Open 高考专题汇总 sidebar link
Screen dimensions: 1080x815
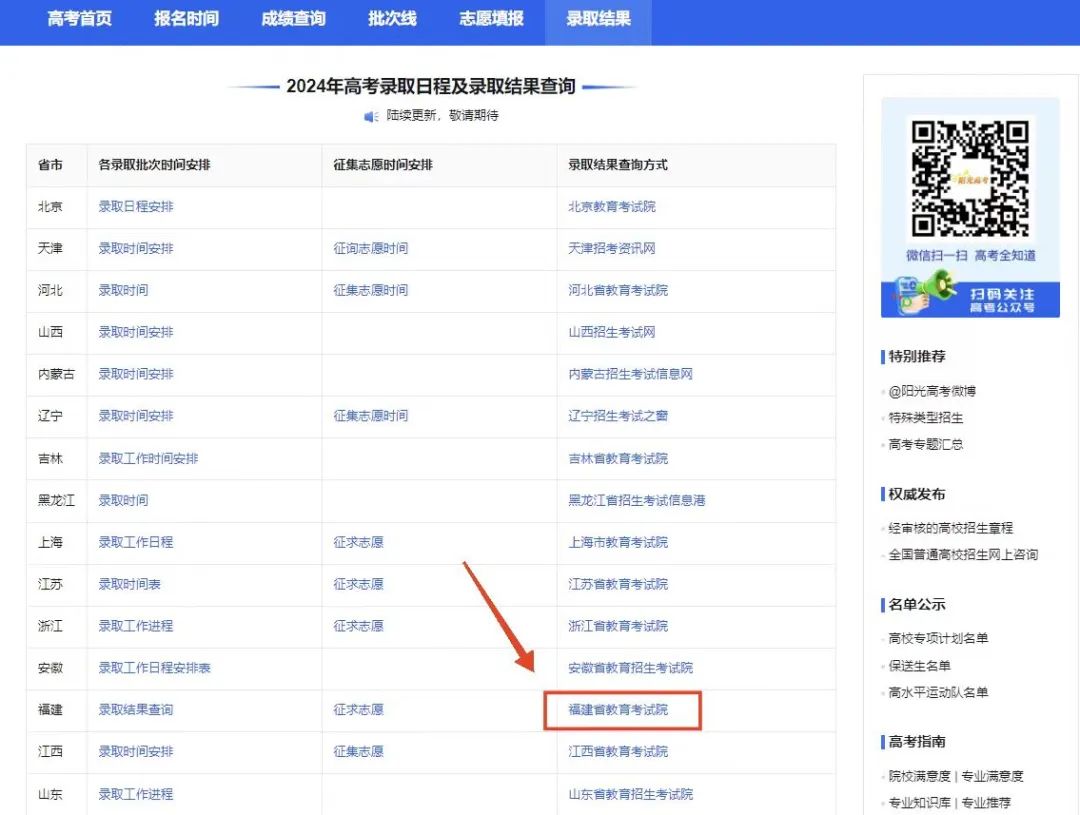(x=926, y=444)
